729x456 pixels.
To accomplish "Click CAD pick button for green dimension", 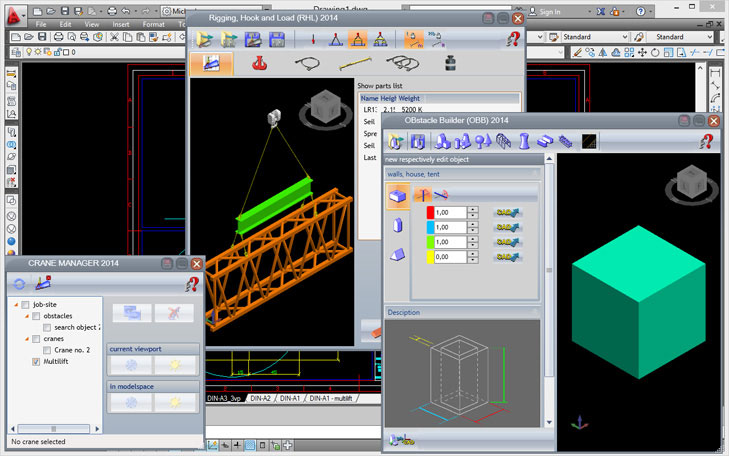I will 507,242.
